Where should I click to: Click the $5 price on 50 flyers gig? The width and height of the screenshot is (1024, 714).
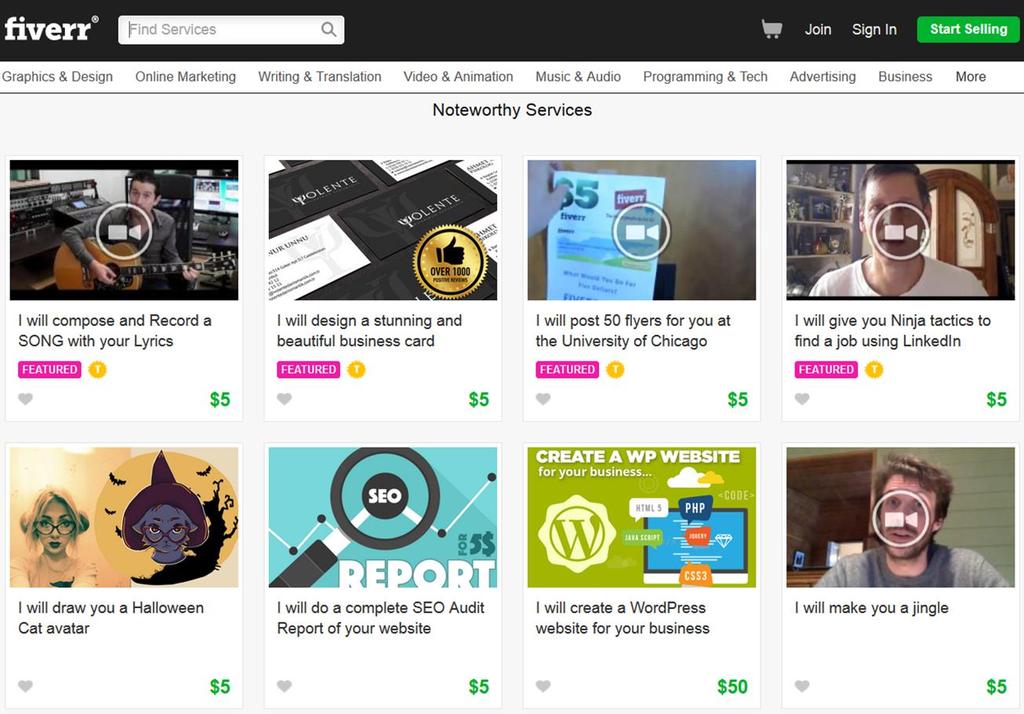click(738, 399)
